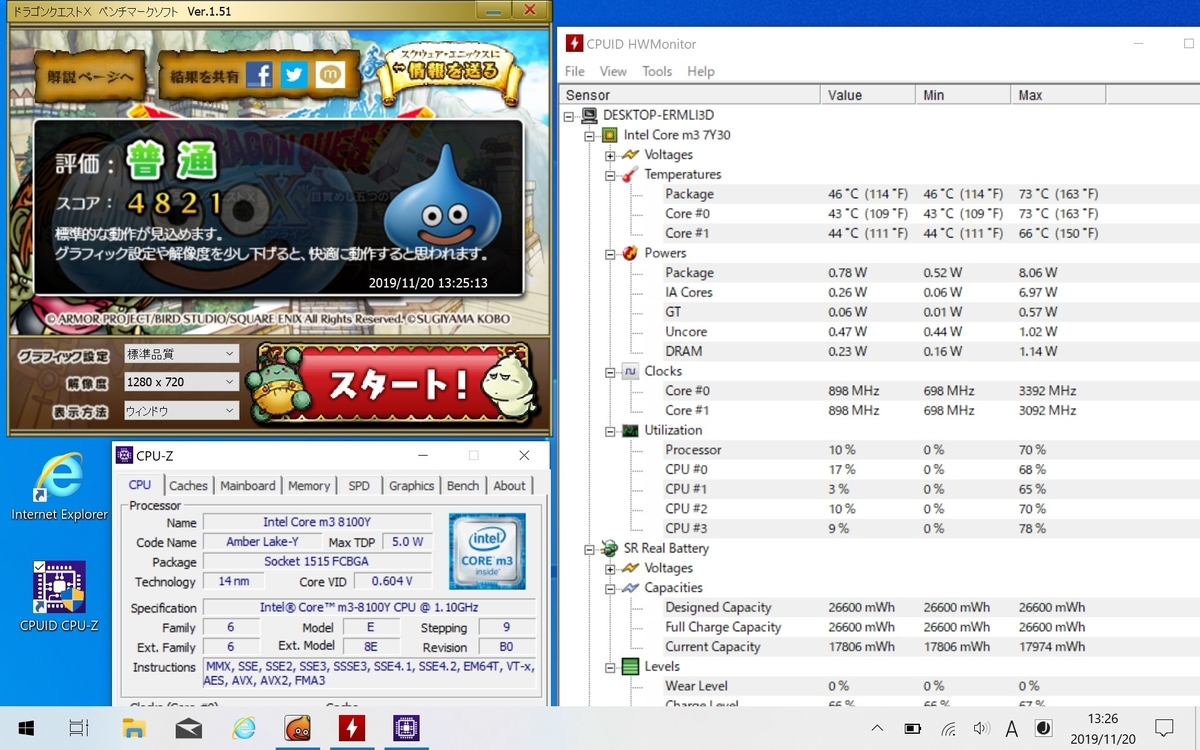The image size is (1200, 750).
Task: Switch to the Graphics tab in CPU-Z
Action: 412,486
